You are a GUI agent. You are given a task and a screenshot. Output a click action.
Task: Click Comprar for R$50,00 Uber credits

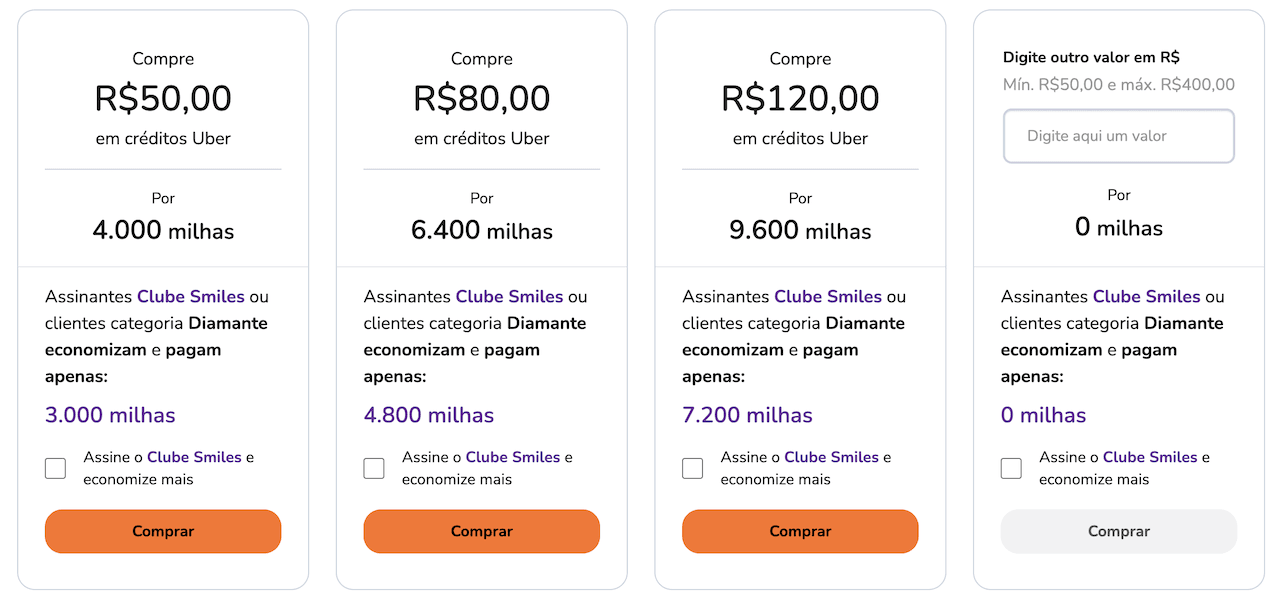coord(163,531)
